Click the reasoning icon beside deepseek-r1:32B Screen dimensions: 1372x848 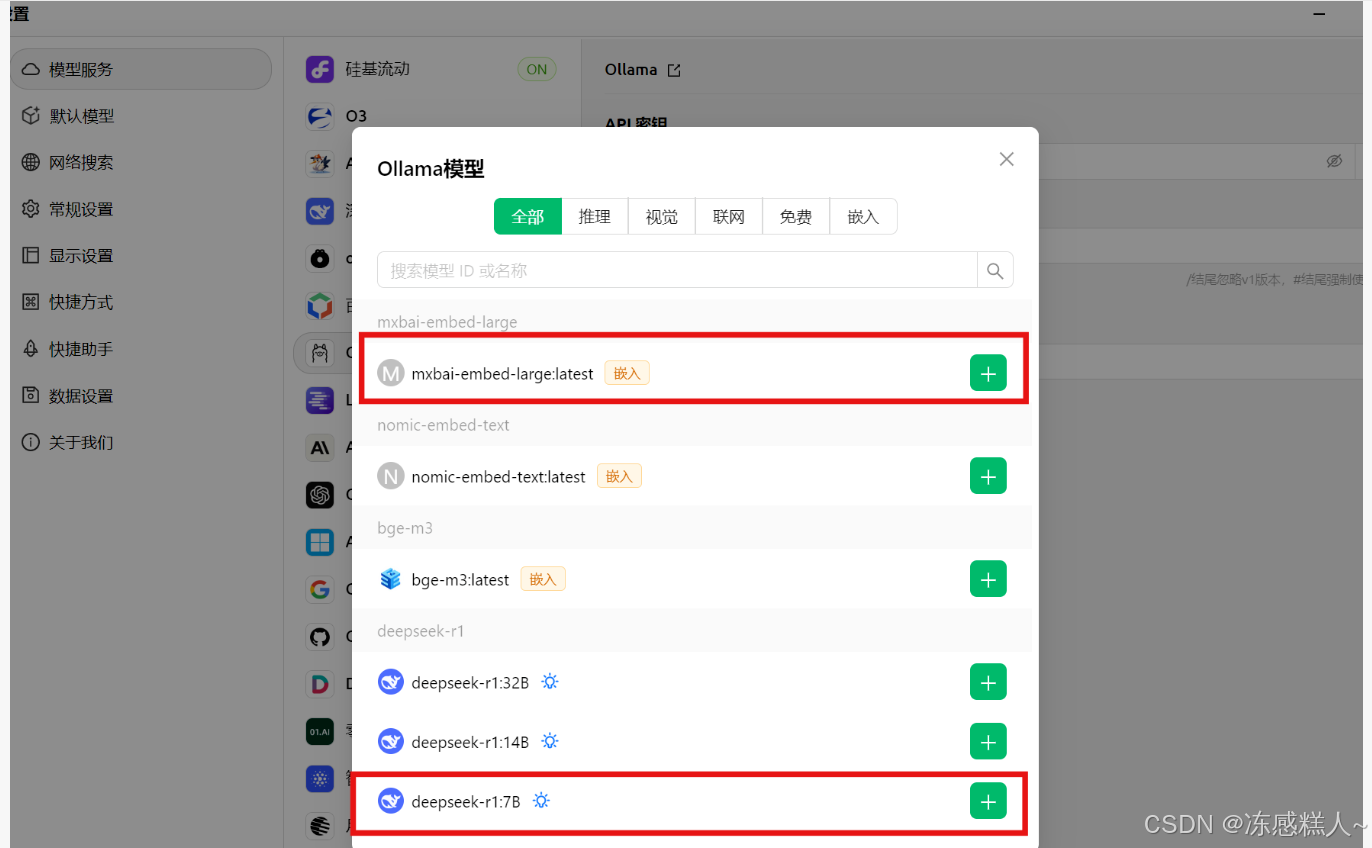[550, 682]
